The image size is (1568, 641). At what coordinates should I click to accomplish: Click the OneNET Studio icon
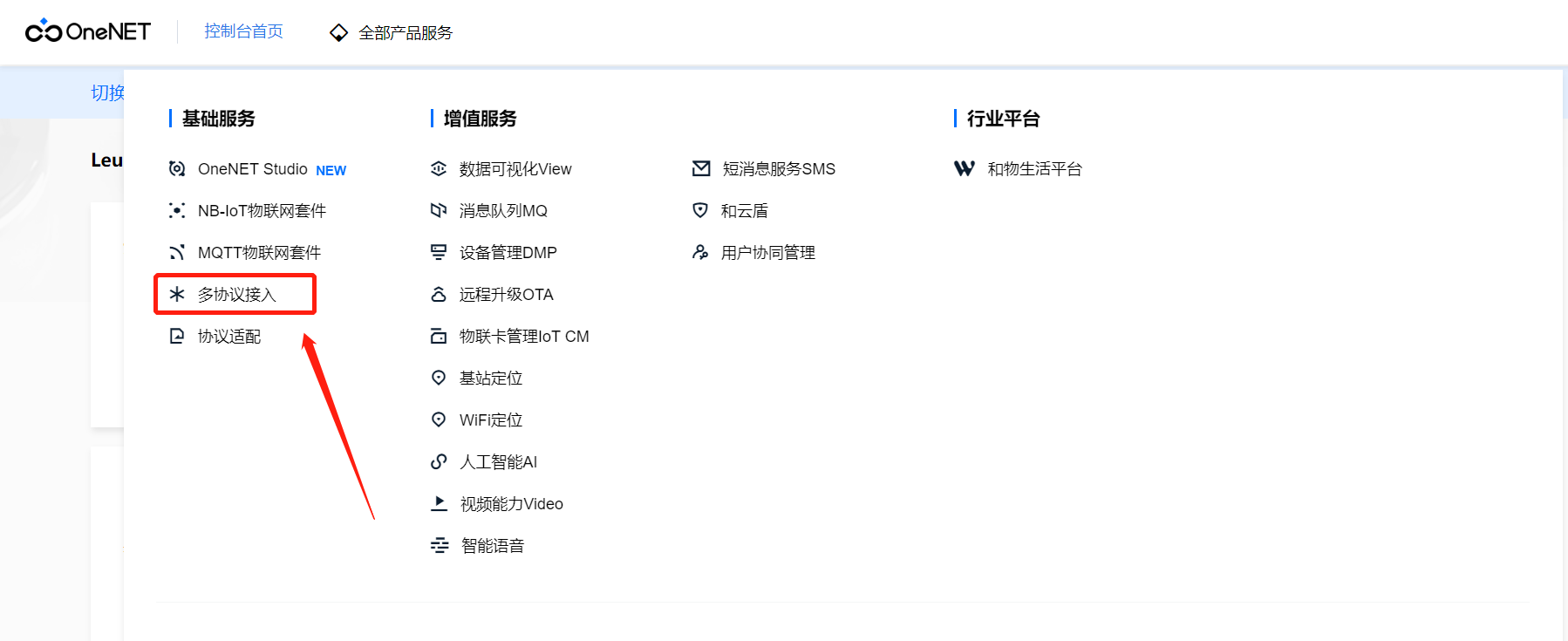pos(177,168)
